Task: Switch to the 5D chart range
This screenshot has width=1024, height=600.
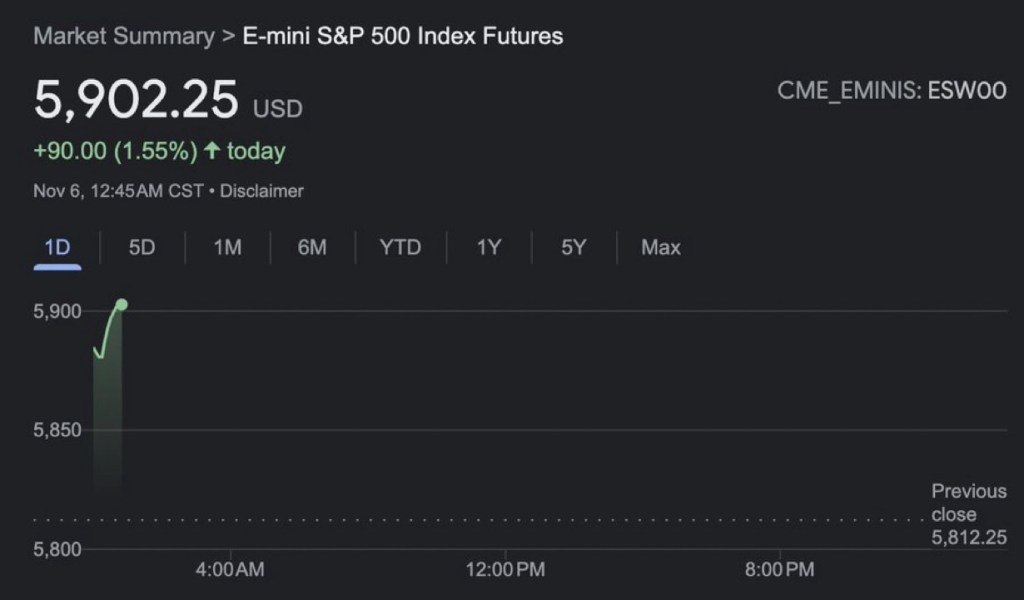Action: [142, 247]
